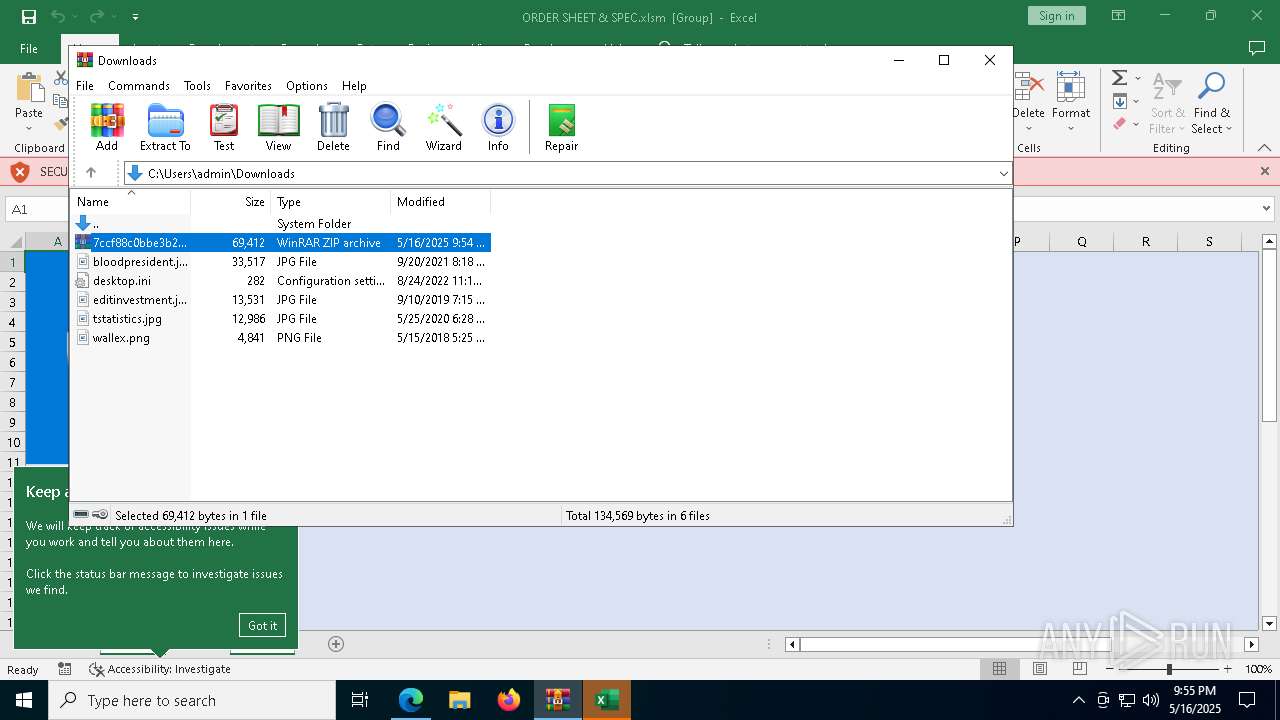1280x720 pixels.
Task: Sort by Type column header
Action: [330, 202]
